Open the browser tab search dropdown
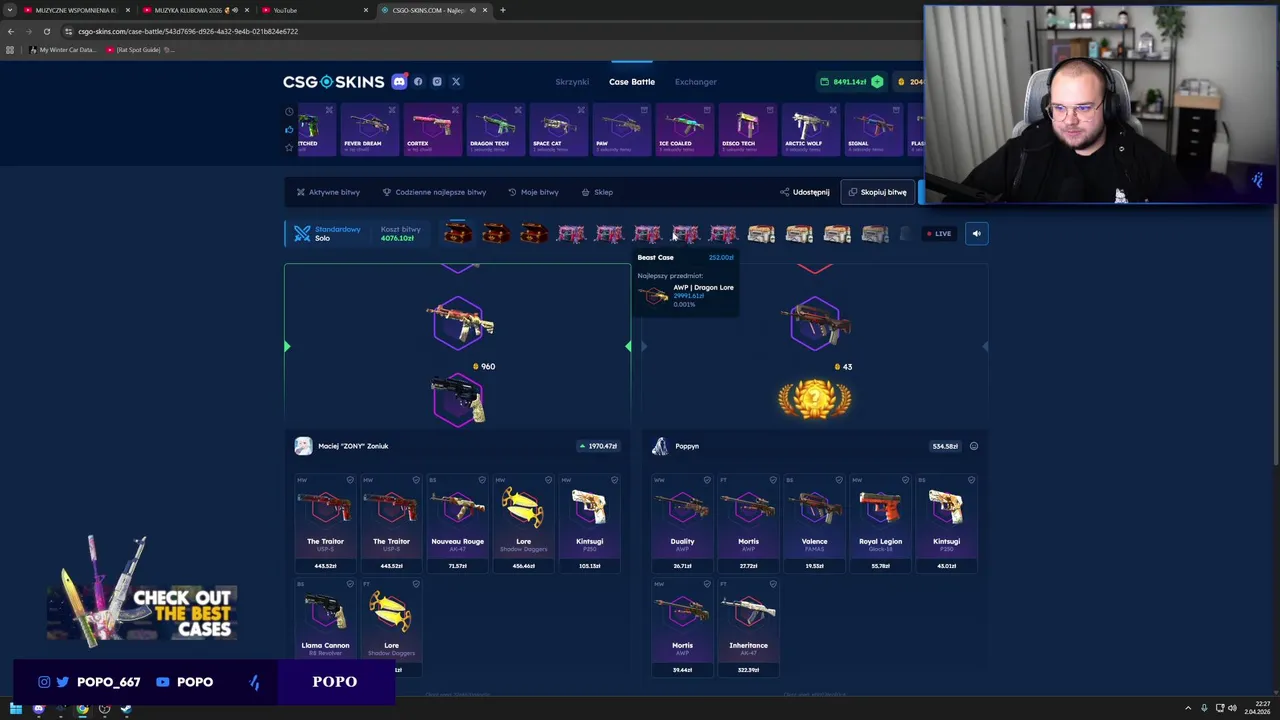1280x720 pixels. [10, 10]
